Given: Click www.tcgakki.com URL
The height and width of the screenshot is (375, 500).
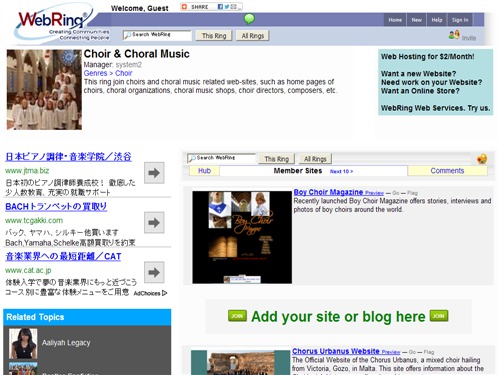Looking at the screenshot, I should pyautogui.click(x=34, y=220).
